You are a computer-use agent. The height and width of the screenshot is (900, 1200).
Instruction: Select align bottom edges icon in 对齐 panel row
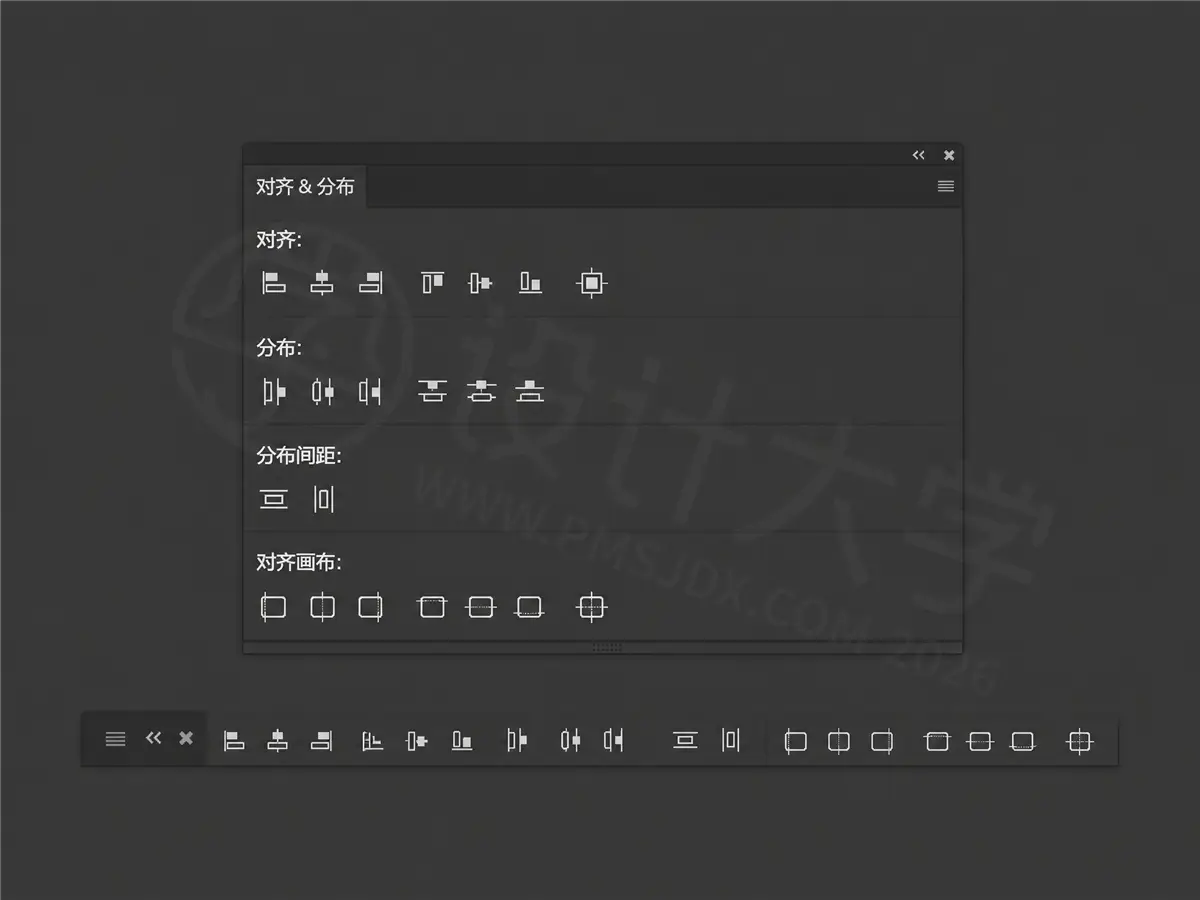pyautogui.click(x=530, y=283)
